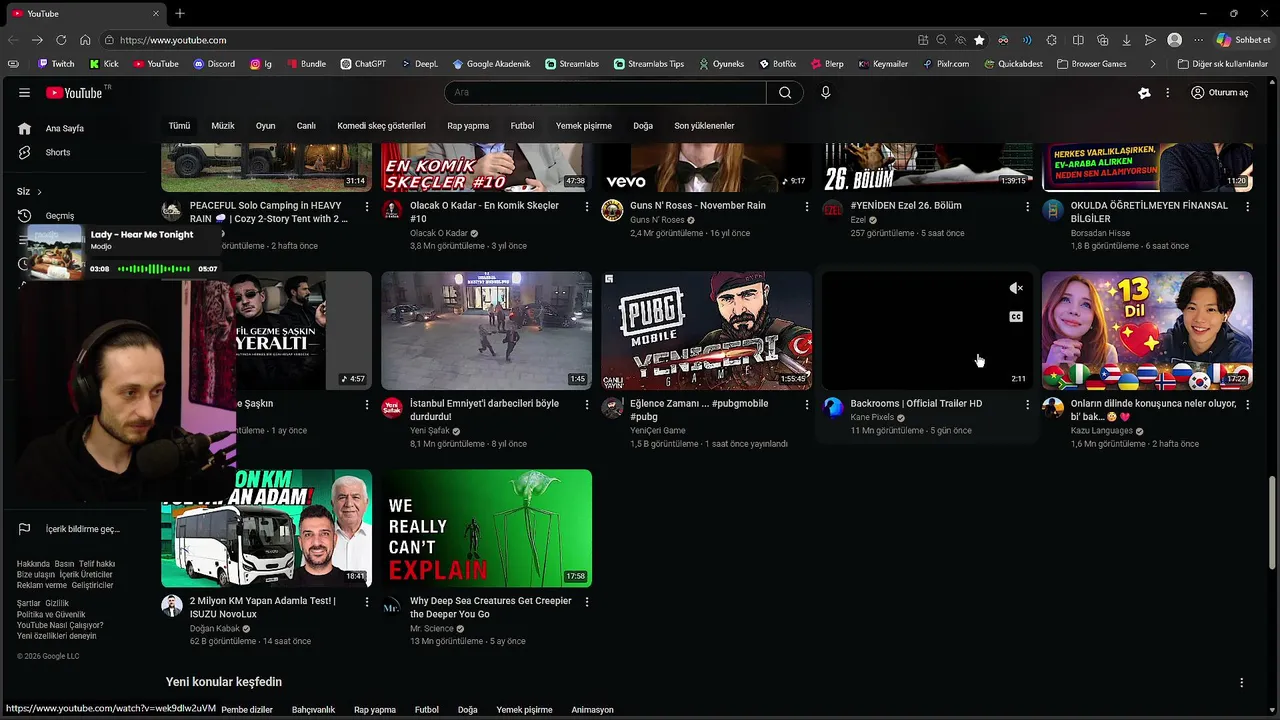This screenshot has width=1280, height=720.
Task: Open options for İstanbul Emniyeti video
Action: point(587,404)
